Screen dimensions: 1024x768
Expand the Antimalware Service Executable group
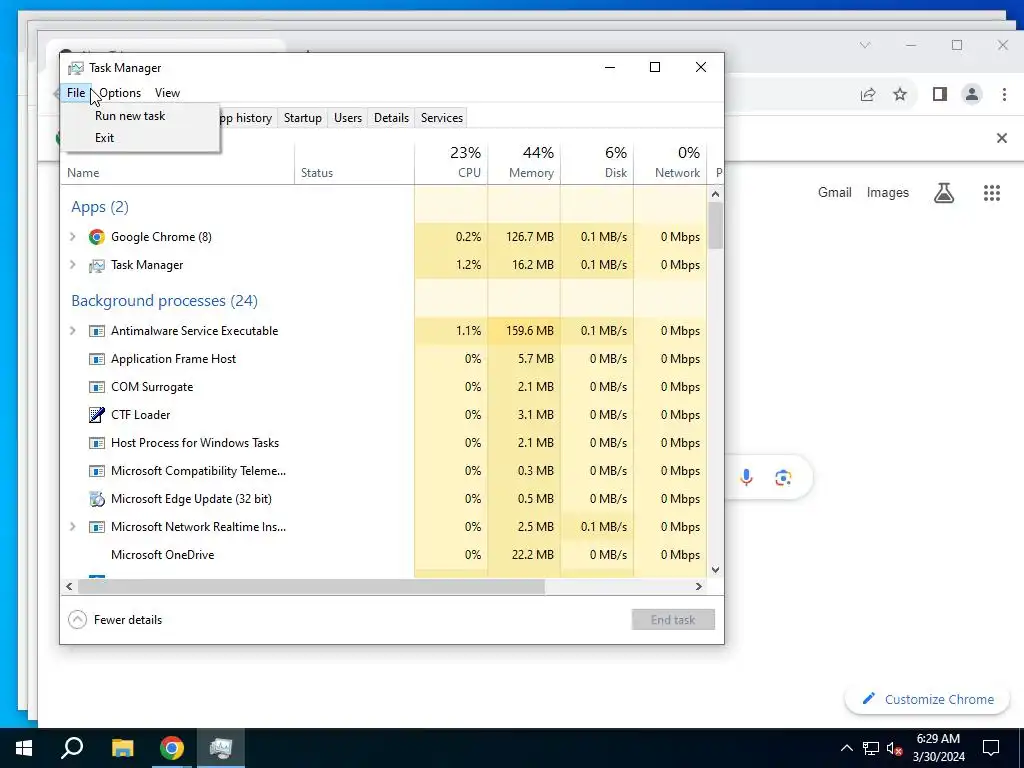[x=73, y=331]
